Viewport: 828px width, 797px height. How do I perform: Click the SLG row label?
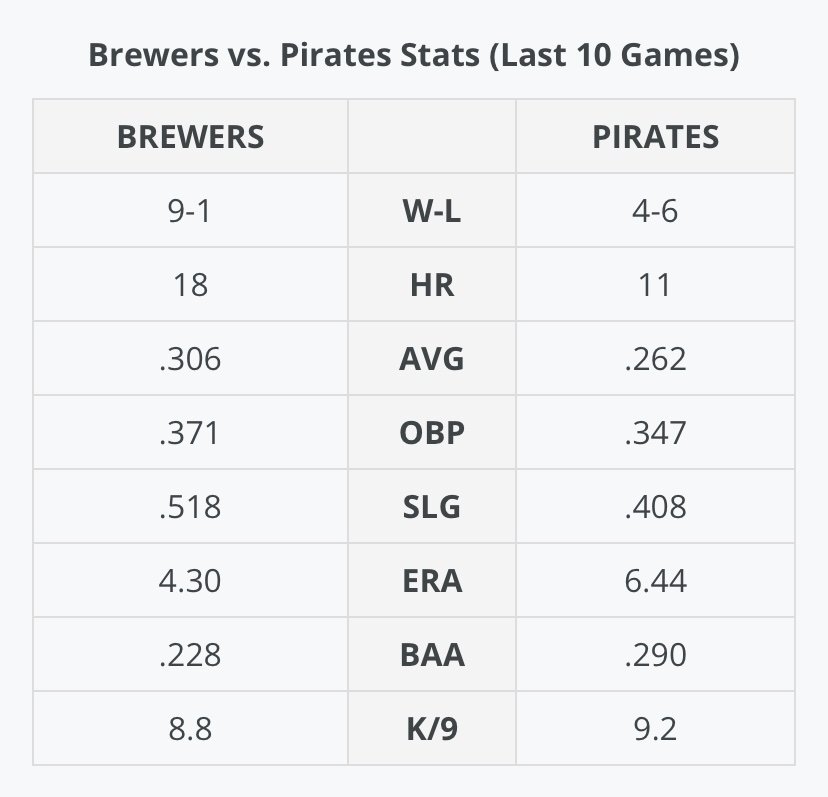click(431, 506)
